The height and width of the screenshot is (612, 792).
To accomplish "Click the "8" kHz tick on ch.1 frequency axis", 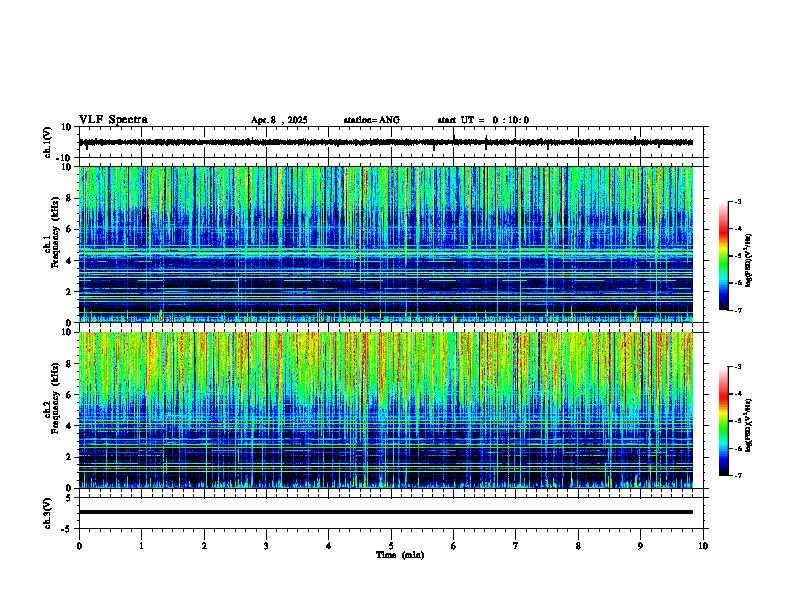I will pos(70,198).
